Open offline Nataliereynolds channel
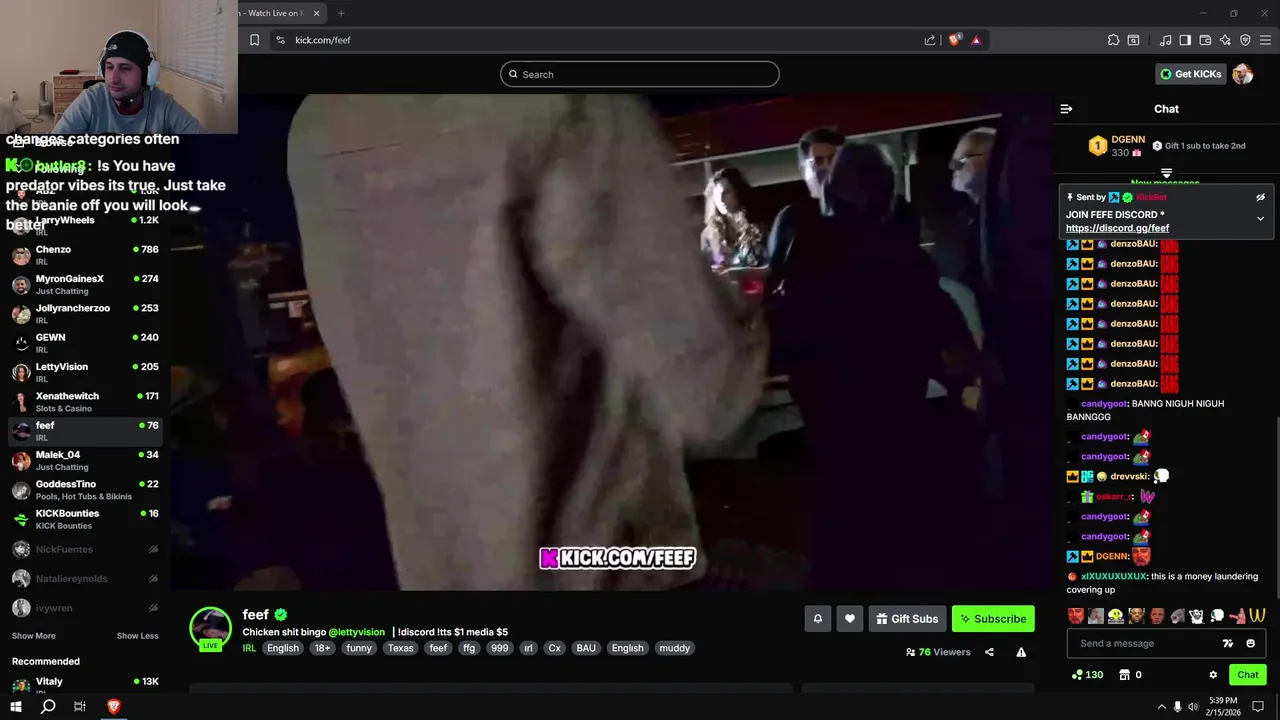 [x=85, y=578]
